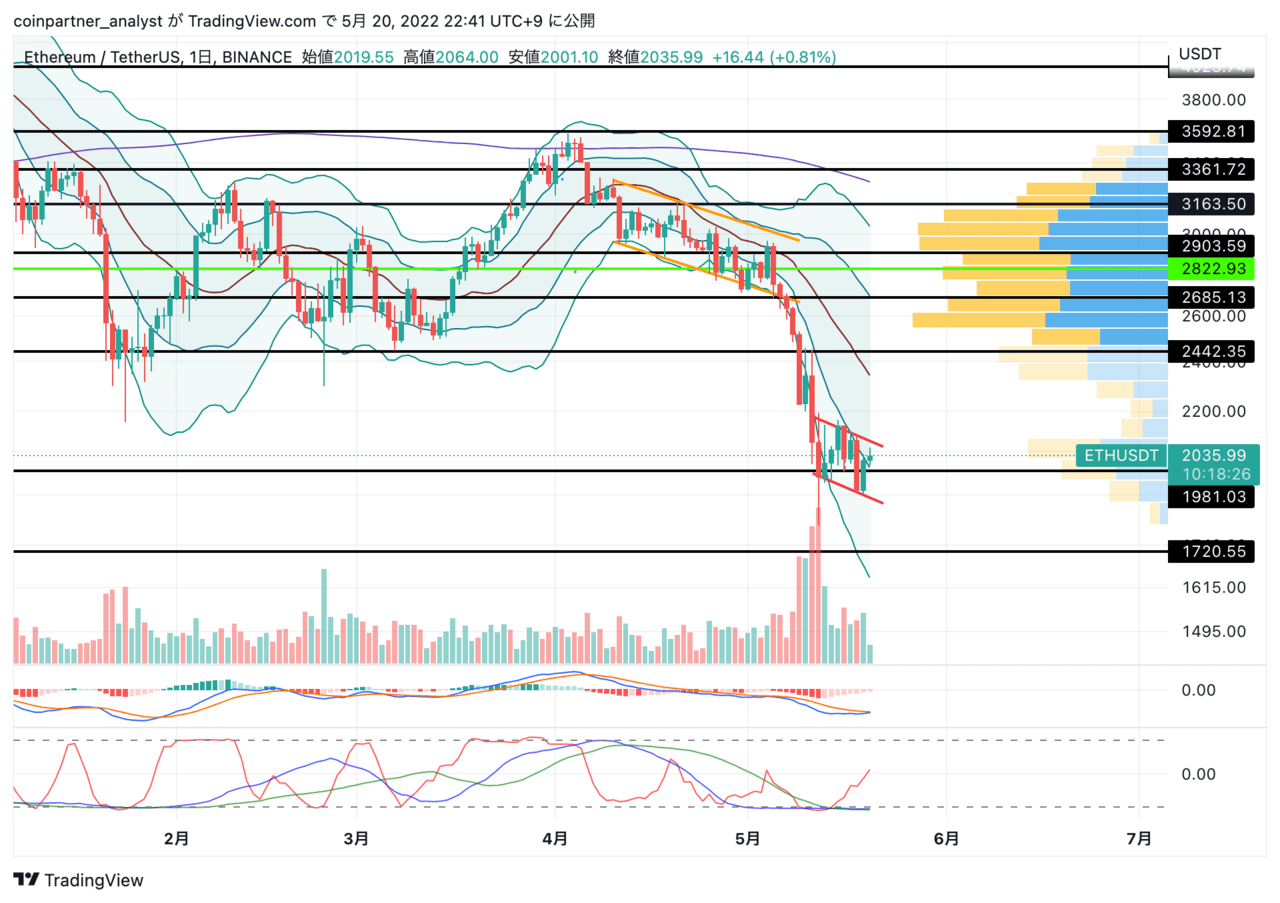Select the lower red trendline of May flag
1280x903 pixels.
click(x=850, y=488)
